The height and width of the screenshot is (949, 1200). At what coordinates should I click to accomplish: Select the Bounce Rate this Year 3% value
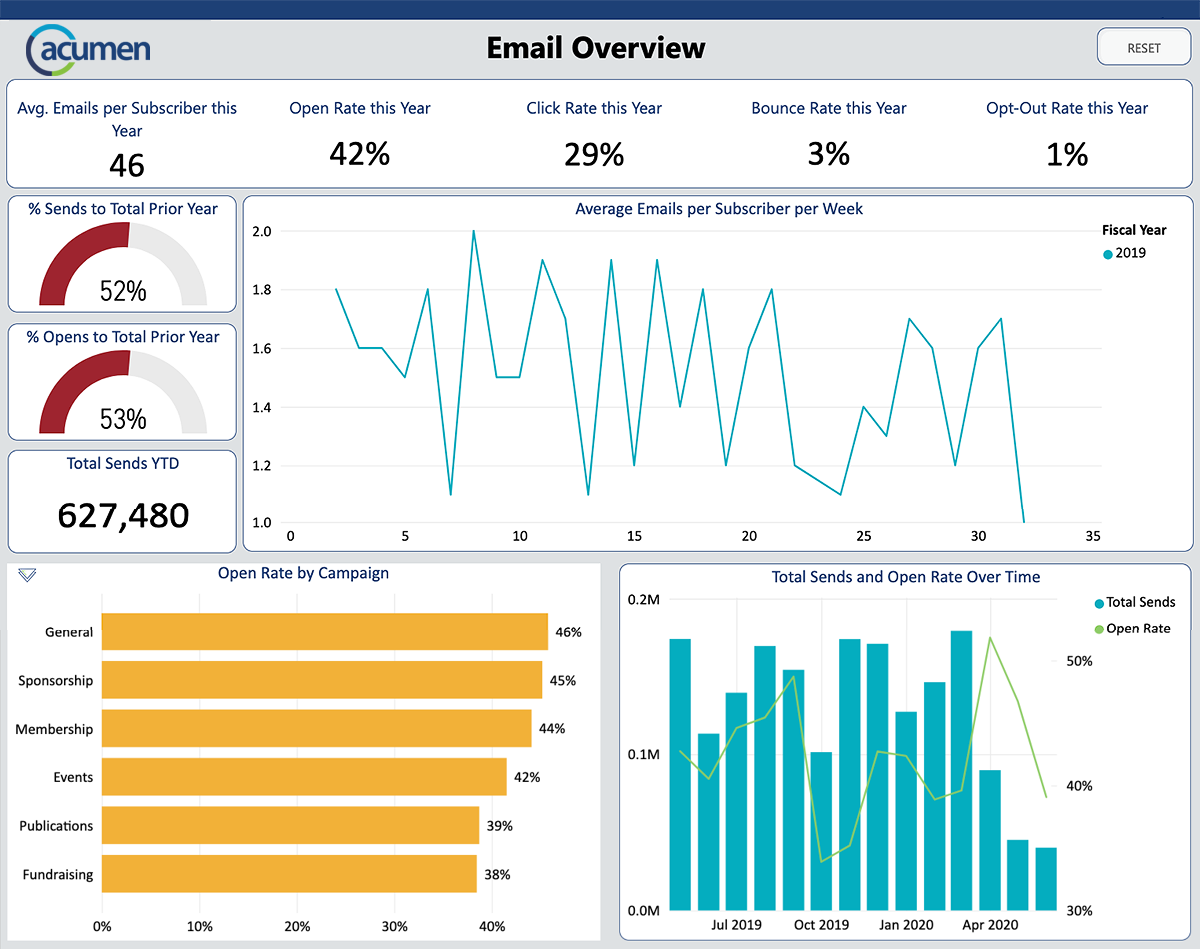point(828,154)
